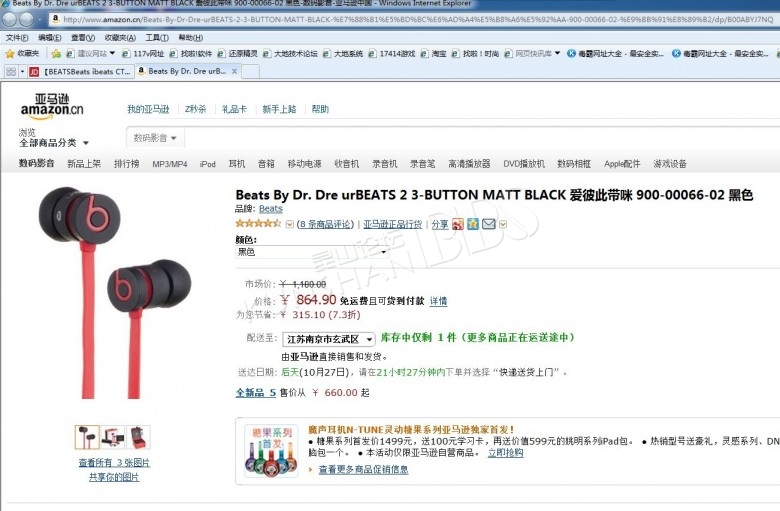Open the 编辑(E) menu
The image size is (780, 511).
(x=50, y=38)
